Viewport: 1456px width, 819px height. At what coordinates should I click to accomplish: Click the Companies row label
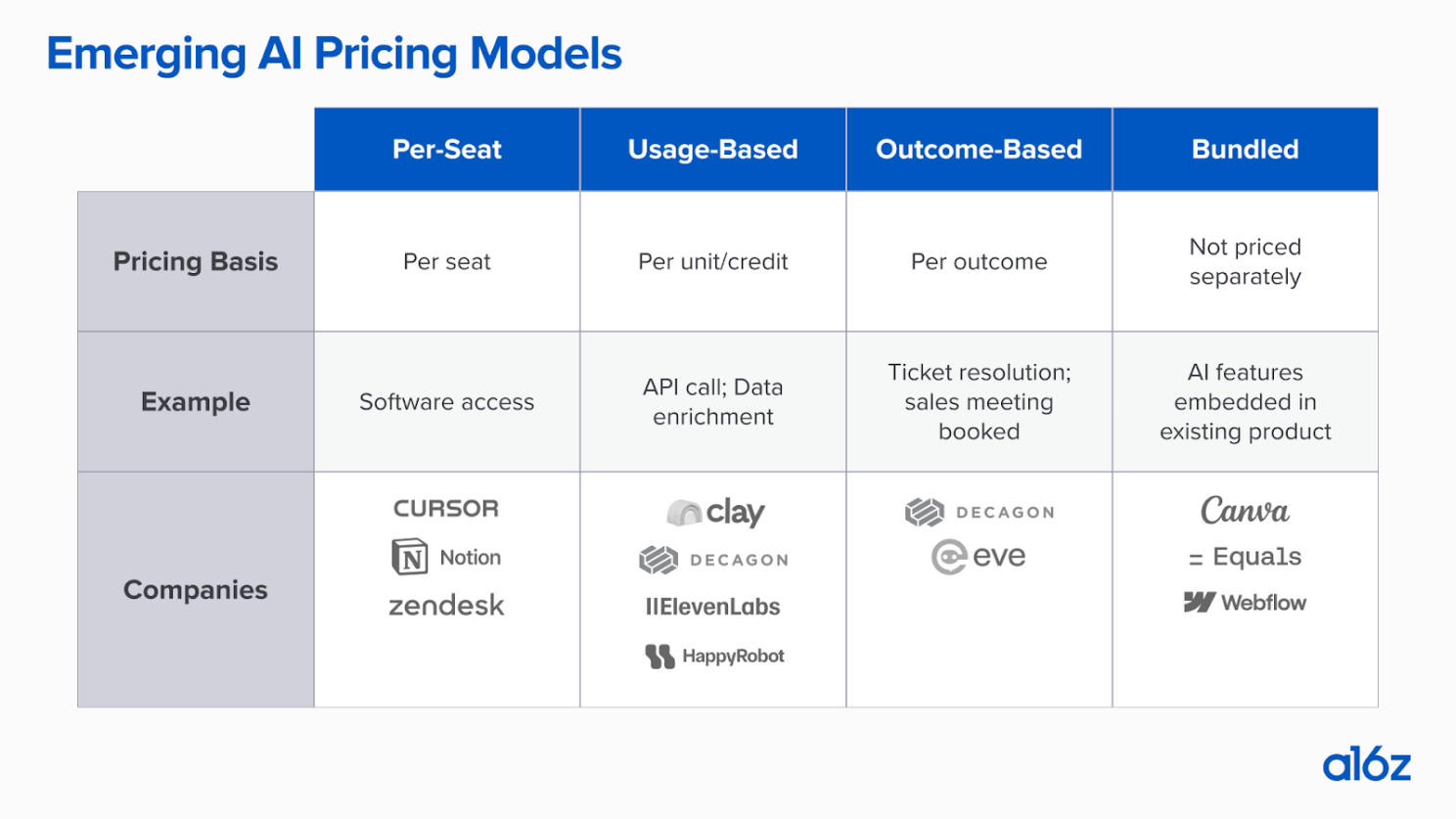[196, 590]
